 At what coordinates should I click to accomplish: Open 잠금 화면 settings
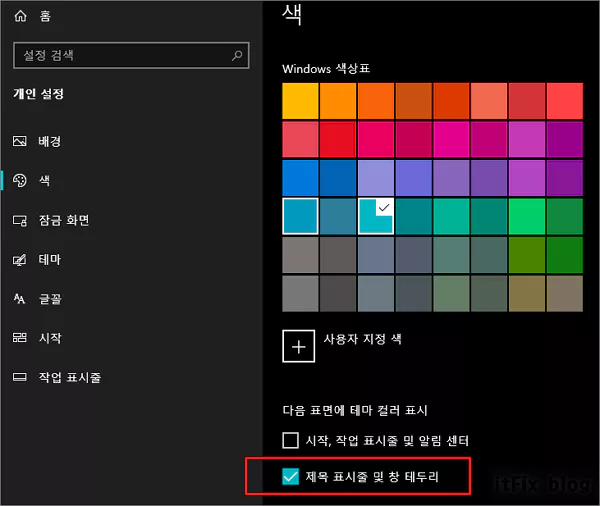coord(64,220)
